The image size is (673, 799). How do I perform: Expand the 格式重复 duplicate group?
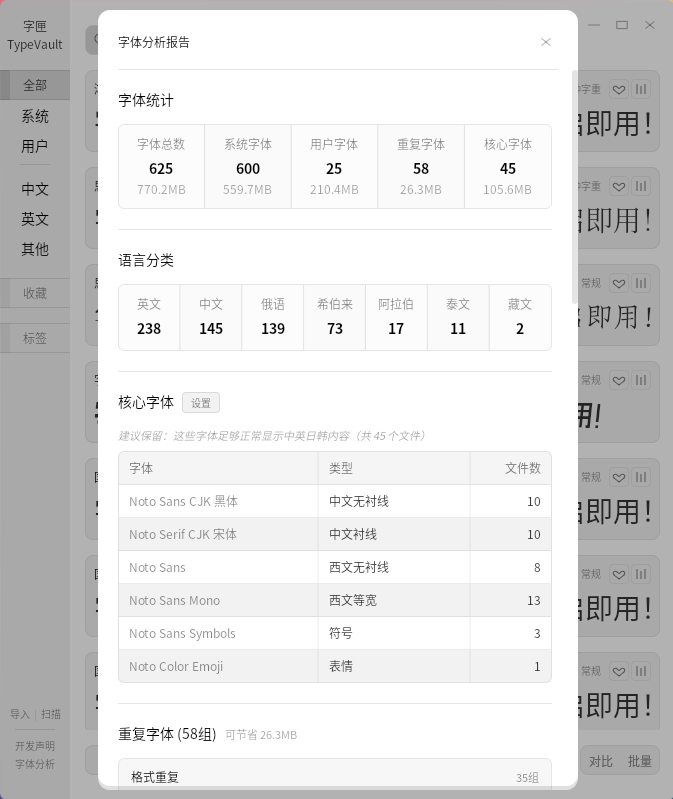pos(335,777)
